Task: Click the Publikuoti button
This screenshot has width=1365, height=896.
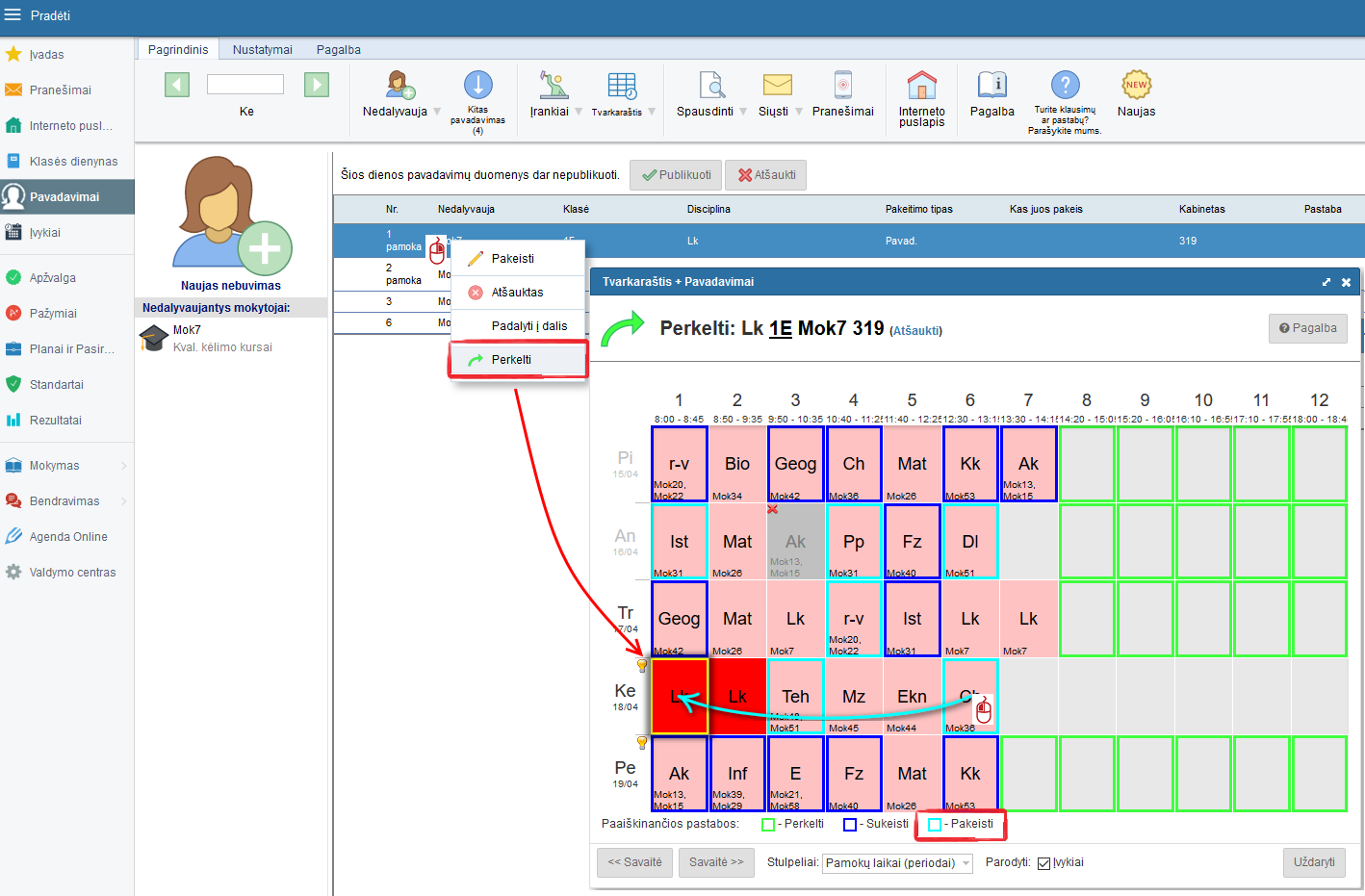Action: 676,175
